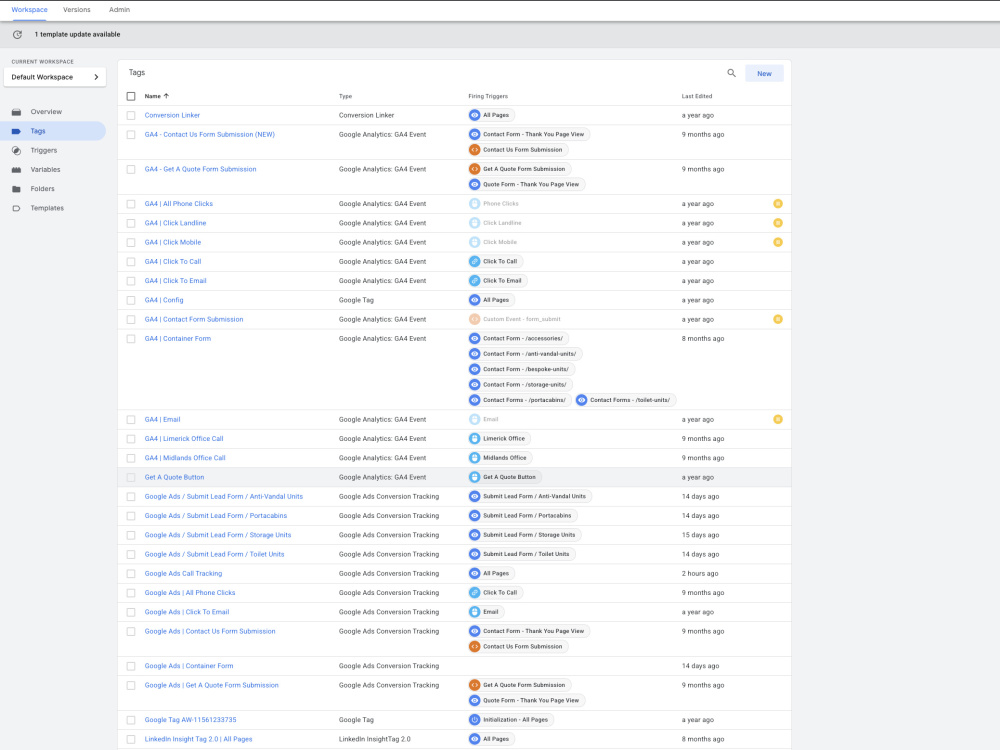Viewport: 1000px width, 750px height.
Task: Expand the Default Workspace selector
Action: point(55,77)
